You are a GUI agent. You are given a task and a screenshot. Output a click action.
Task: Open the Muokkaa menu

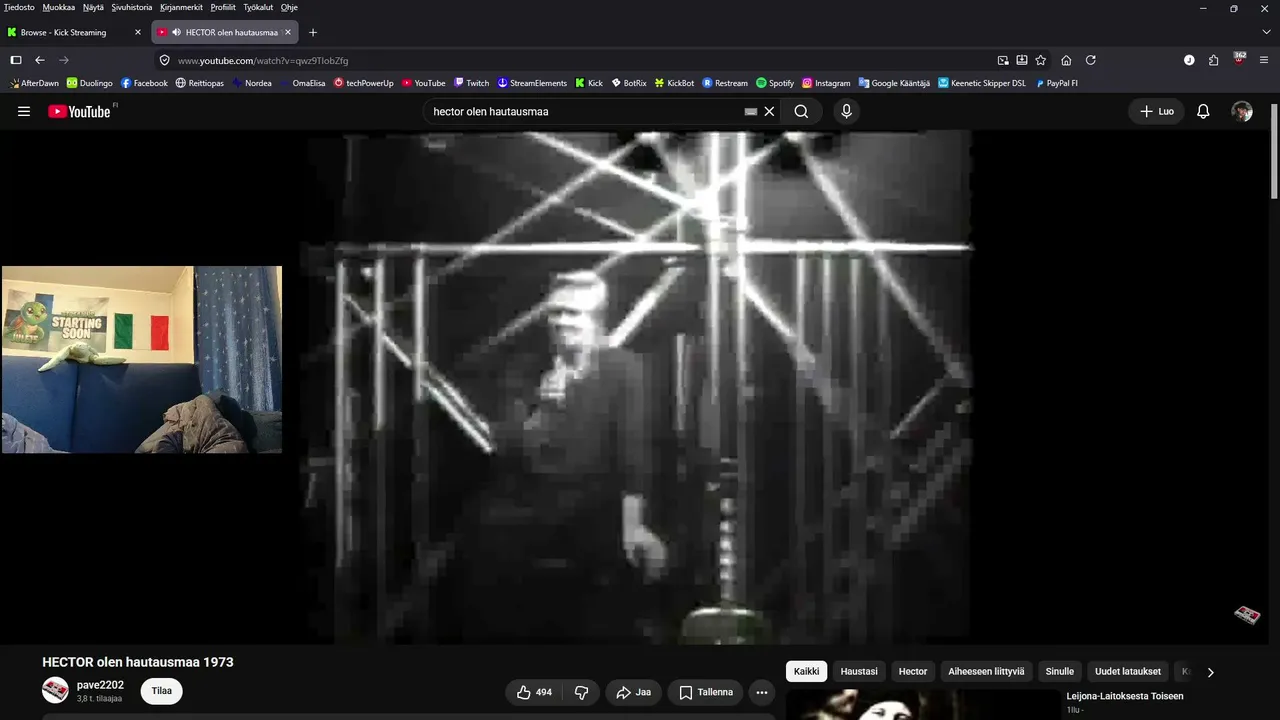pyautogui.click(x=59, y=7)
